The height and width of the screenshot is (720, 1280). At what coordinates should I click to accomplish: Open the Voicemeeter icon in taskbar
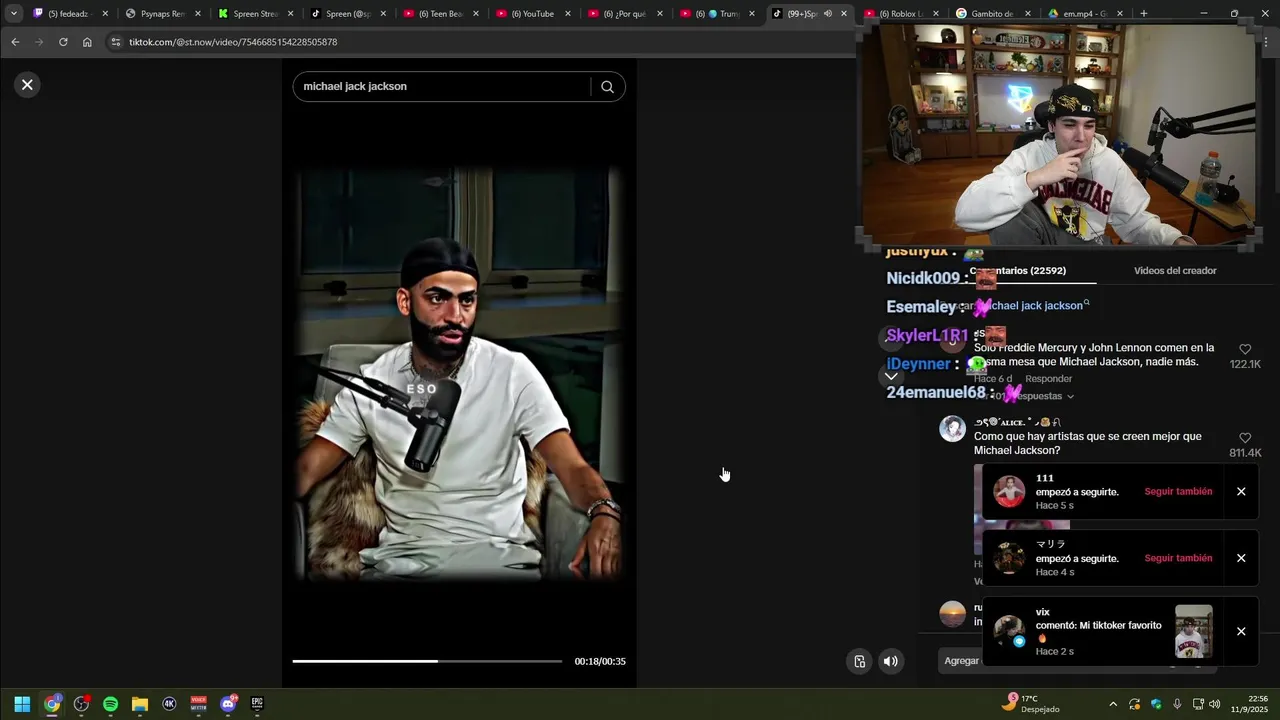[198, 704]
